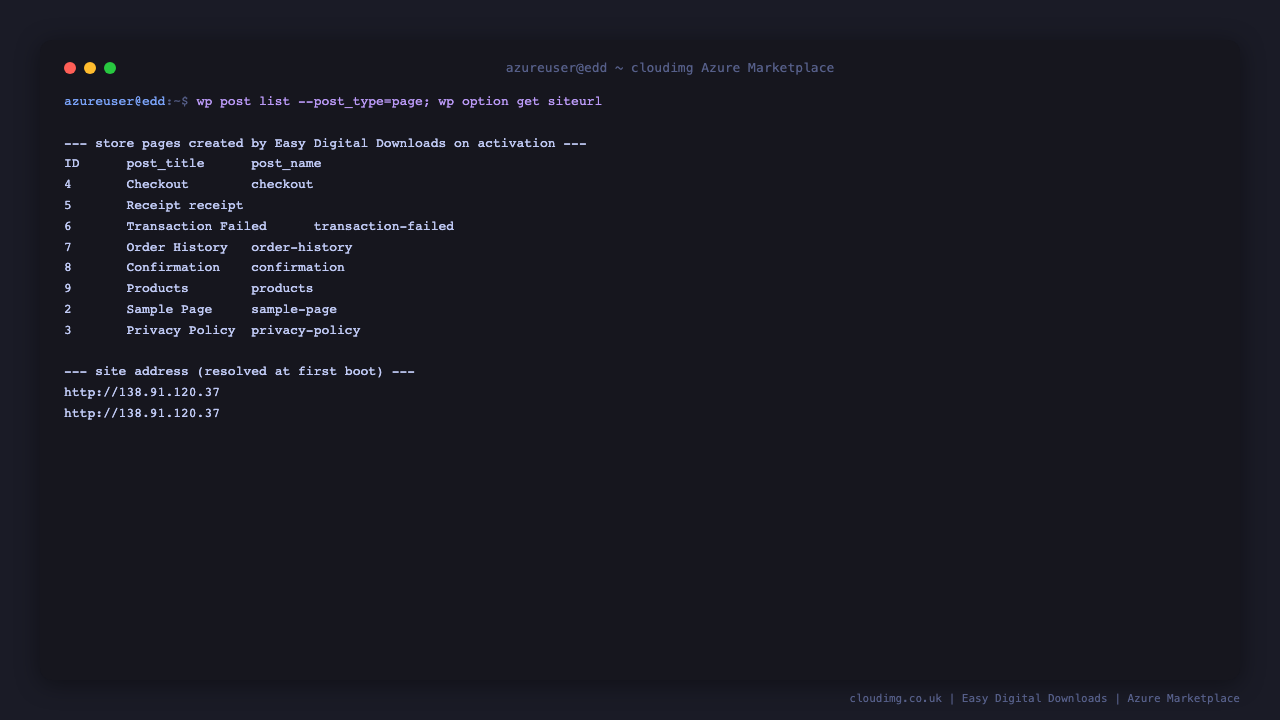This screenshot has width=1280, height=720.
Task: Click ID '4' in the Checkout row
Action: coord(68,185)
